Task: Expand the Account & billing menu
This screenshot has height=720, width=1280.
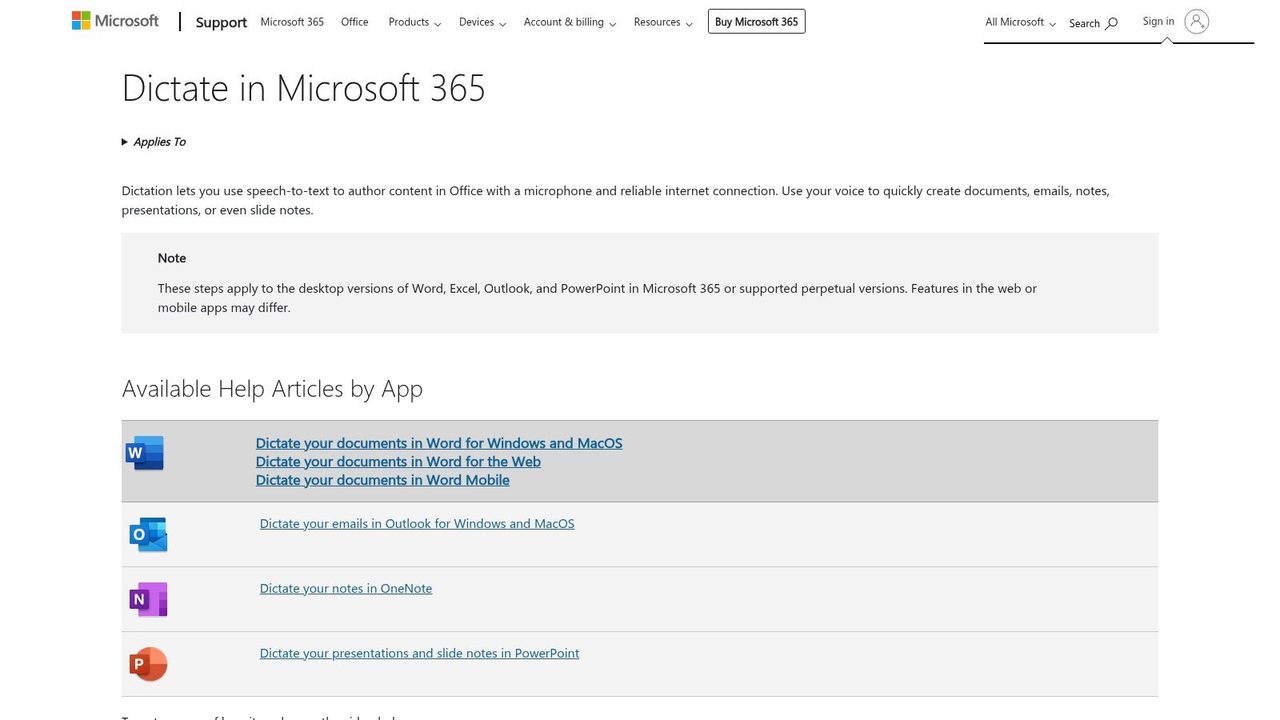Action: [x=570, y=22]
